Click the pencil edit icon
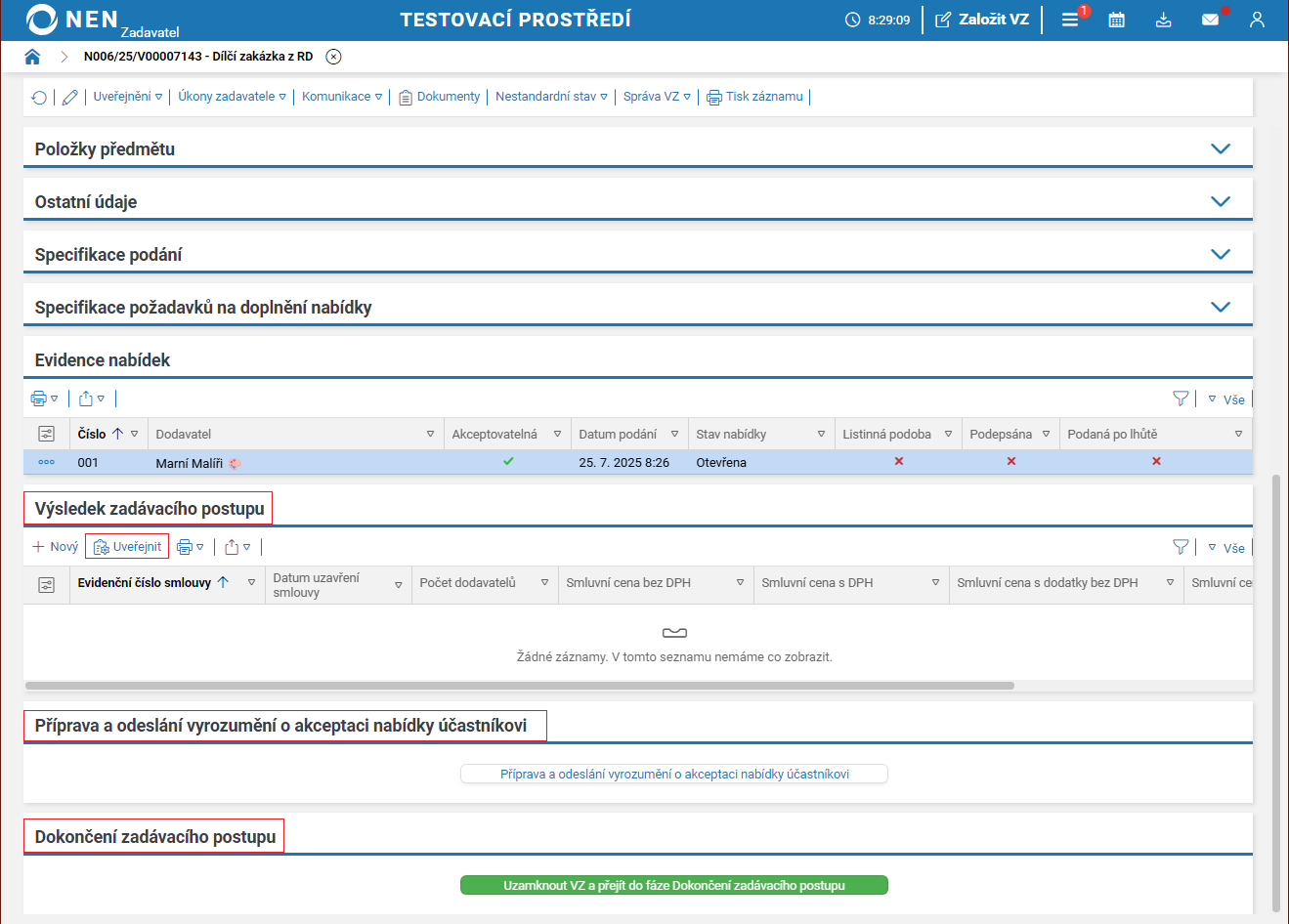The image size is (1289, 924). click(x=69, y=97)
